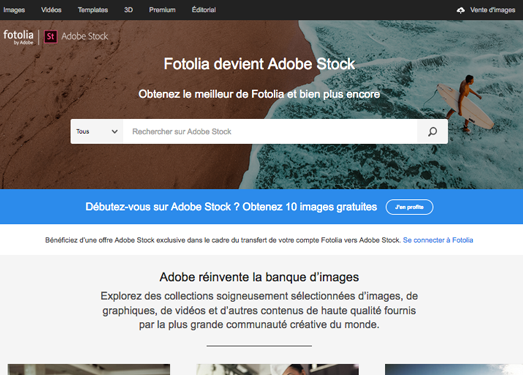
Task: Click the search magnifier icon
Action: [432, 131]
